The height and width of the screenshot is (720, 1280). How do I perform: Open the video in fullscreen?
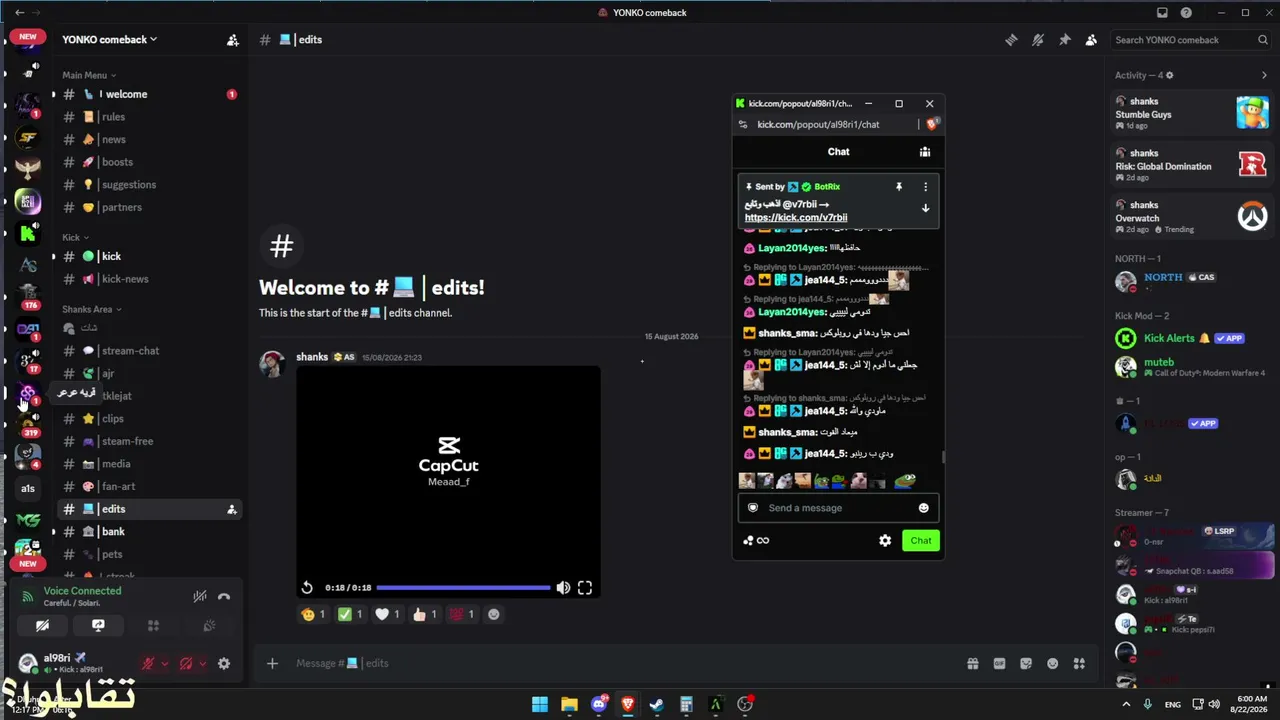585,588
